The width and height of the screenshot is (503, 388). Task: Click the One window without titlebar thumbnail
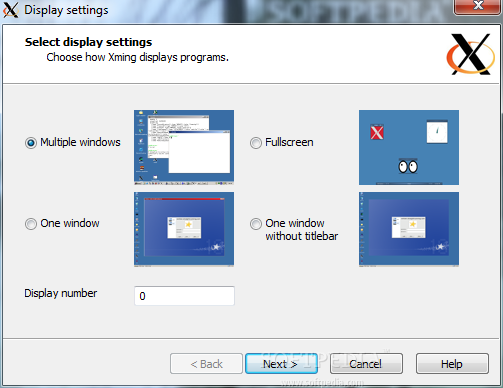point(409,229)
